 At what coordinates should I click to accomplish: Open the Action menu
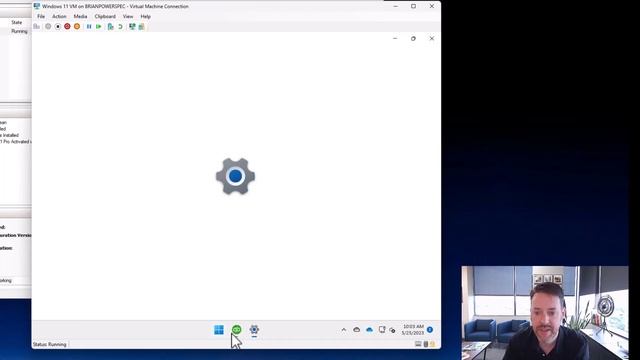[x=59, y=16]
